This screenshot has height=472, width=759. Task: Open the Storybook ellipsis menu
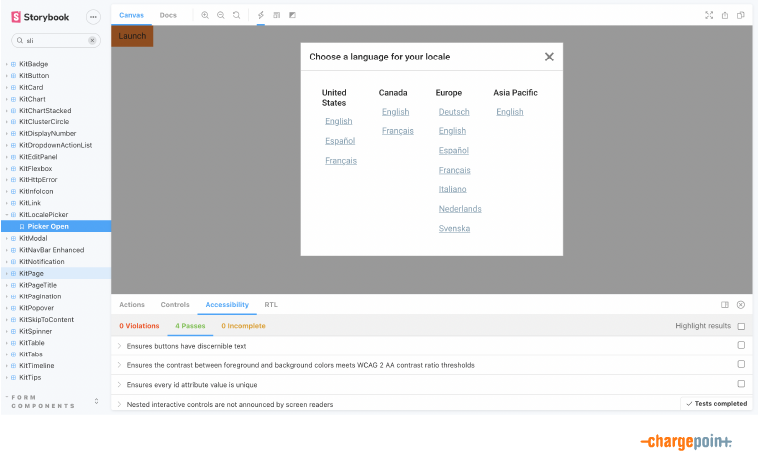[93, 17]
